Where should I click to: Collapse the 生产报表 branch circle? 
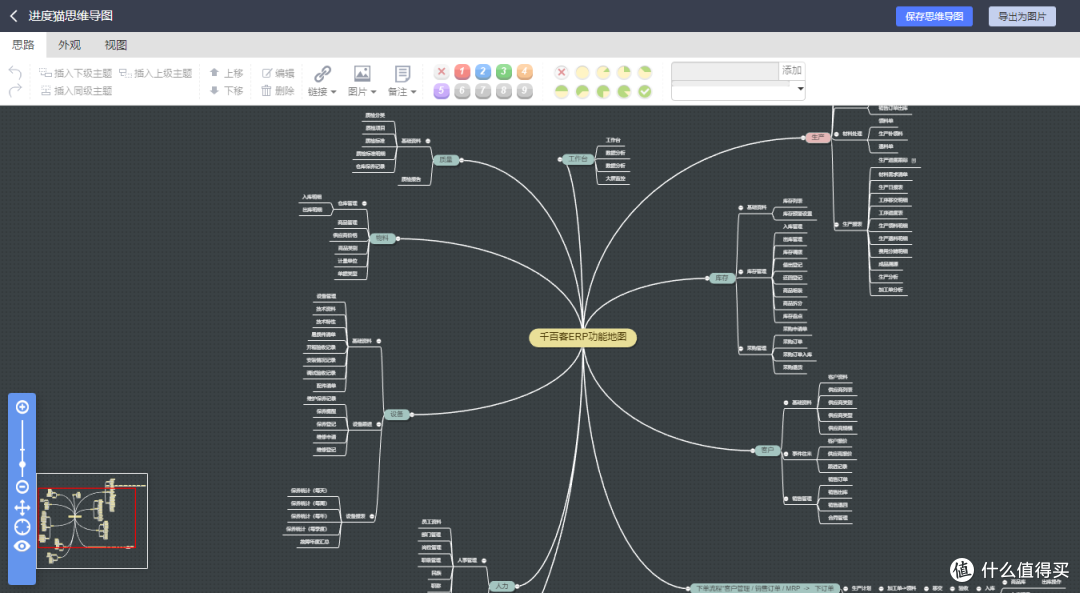[x=836, y=225]
